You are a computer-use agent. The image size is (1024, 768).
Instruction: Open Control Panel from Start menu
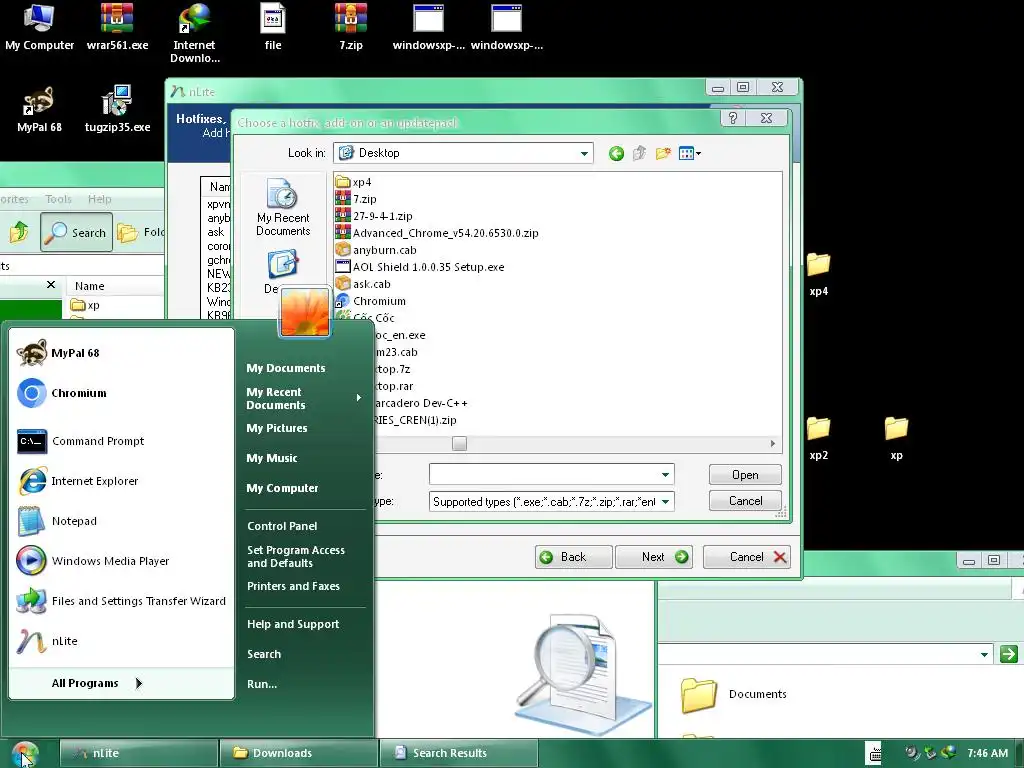282,526
